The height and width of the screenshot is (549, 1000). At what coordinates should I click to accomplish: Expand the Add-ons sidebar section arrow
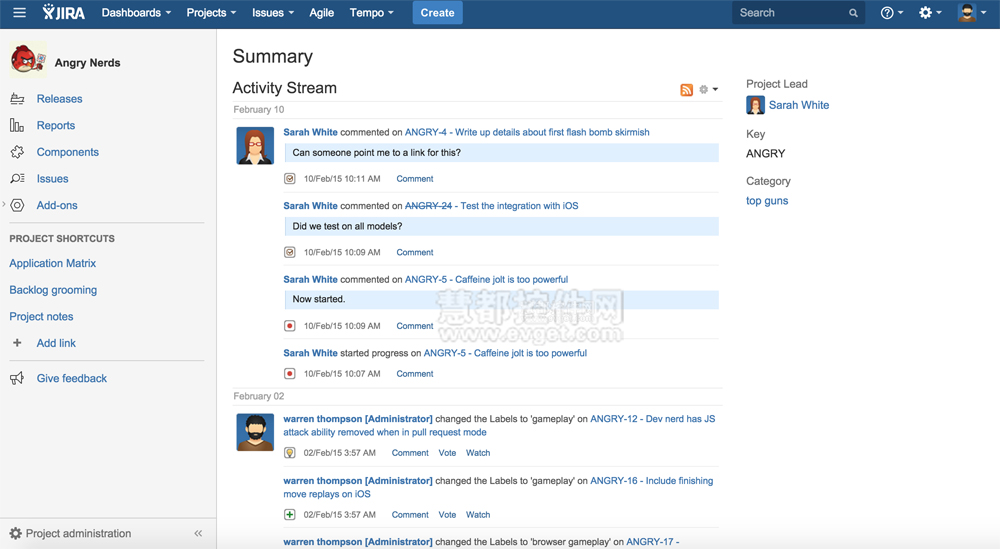(4, 205)
